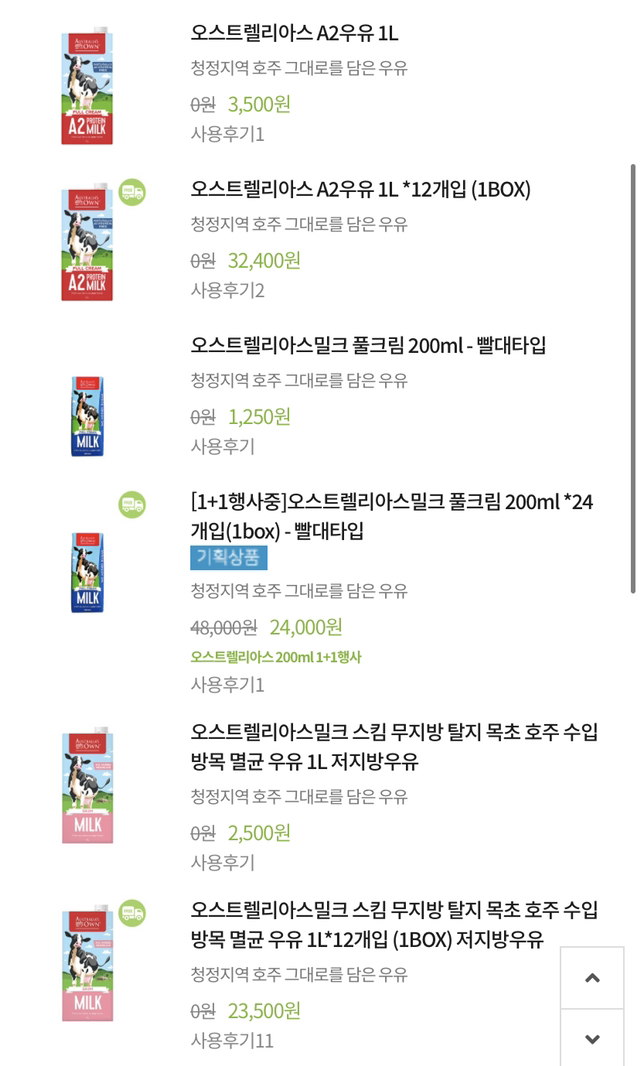The width and height of the screenshot is (640, 1066).
Task: Click the vertical page scrollbar
Action: pyautogui.click(x=632, y=378)
